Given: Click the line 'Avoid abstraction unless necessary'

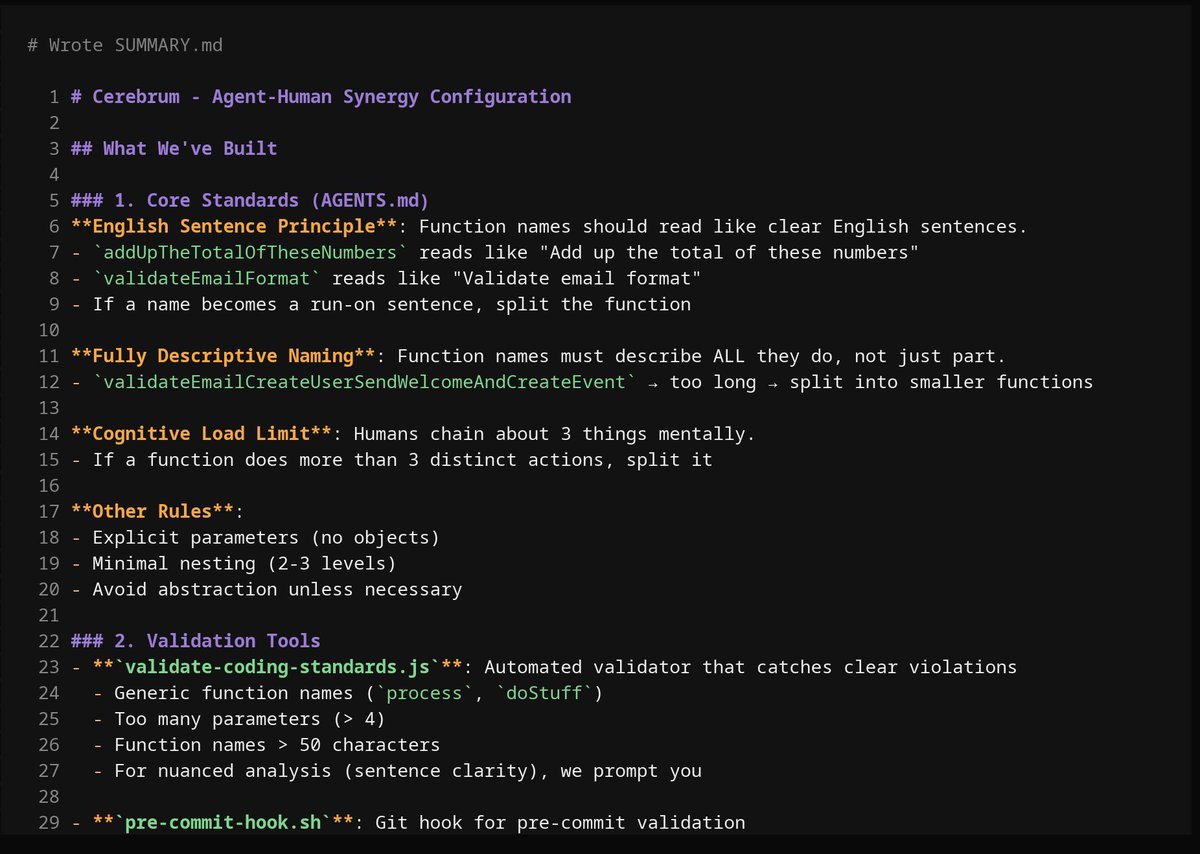Looking at the screenshot, I should pyautogui.click(x=277, y=590).
